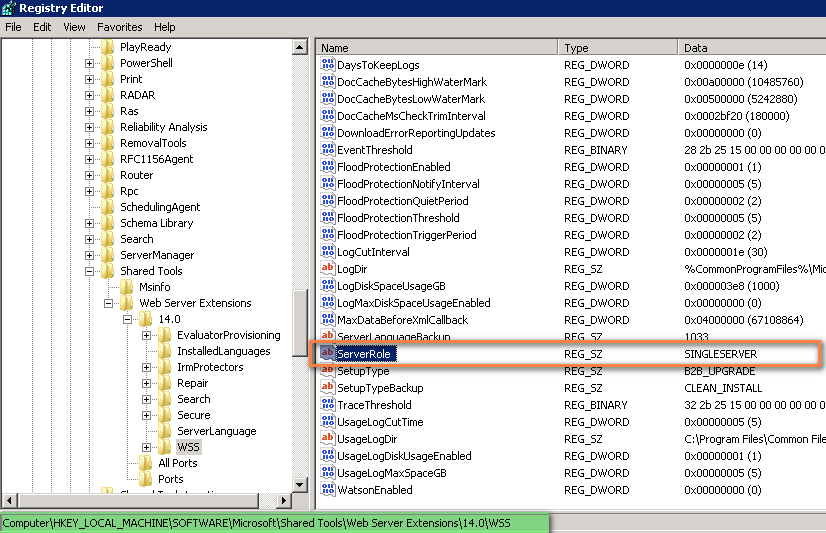Expand the RADAR key
Image resolution: width=826 pixels, height=533 pixels.
pos(90,95)
